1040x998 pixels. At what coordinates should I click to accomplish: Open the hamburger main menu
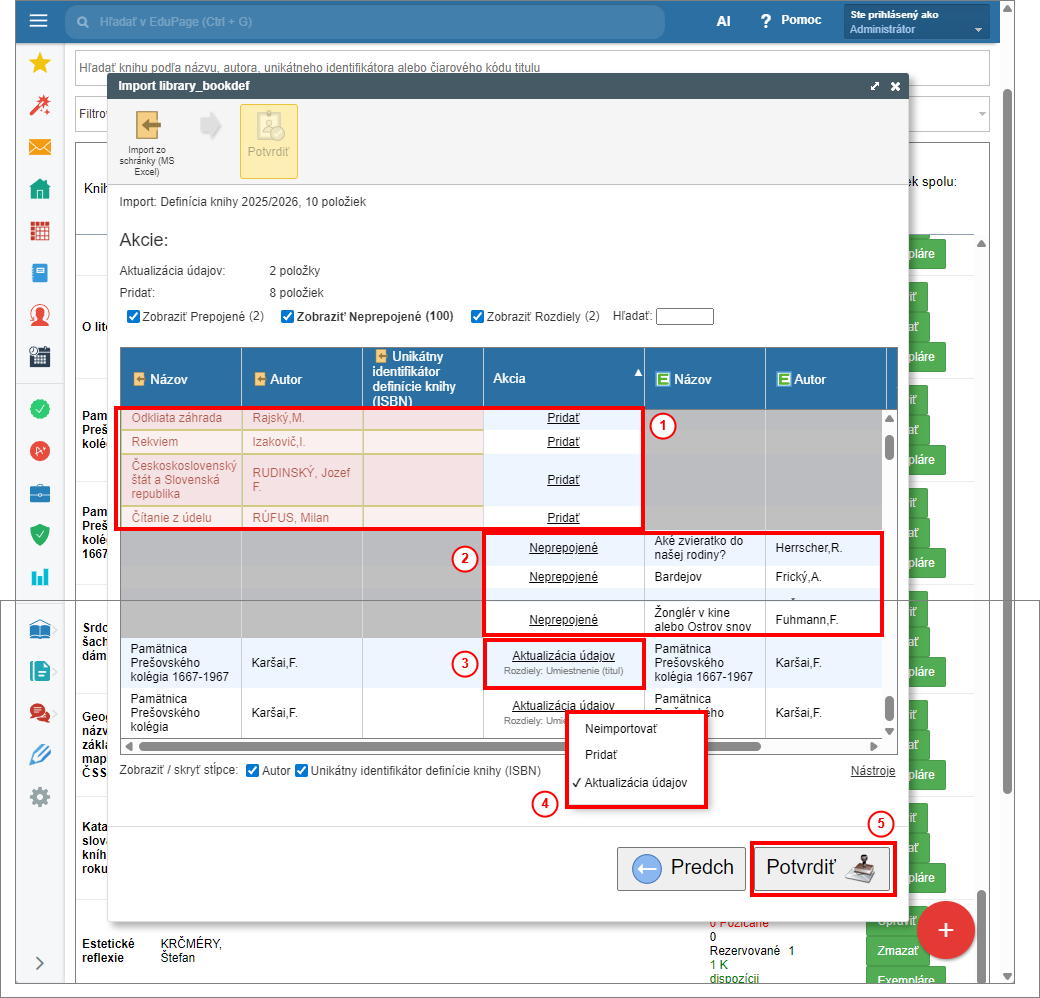coord(39,21)
